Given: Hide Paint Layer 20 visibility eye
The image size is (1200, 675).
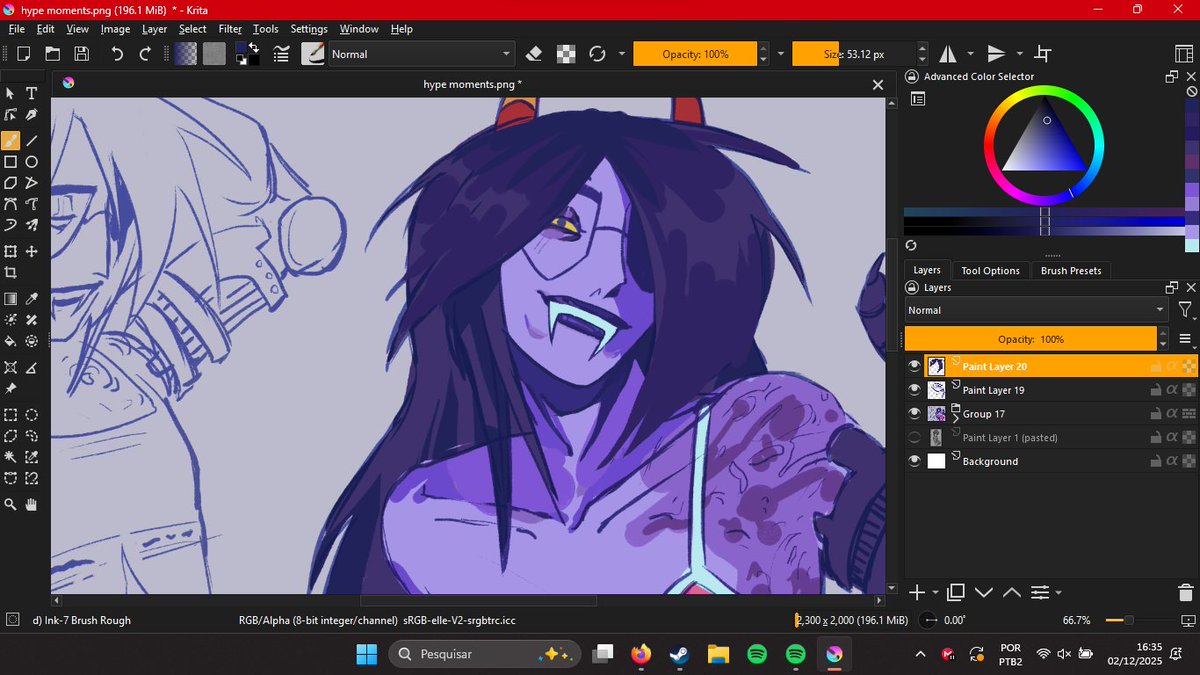Looking at the screenshot, I should (x=914, y=366).
